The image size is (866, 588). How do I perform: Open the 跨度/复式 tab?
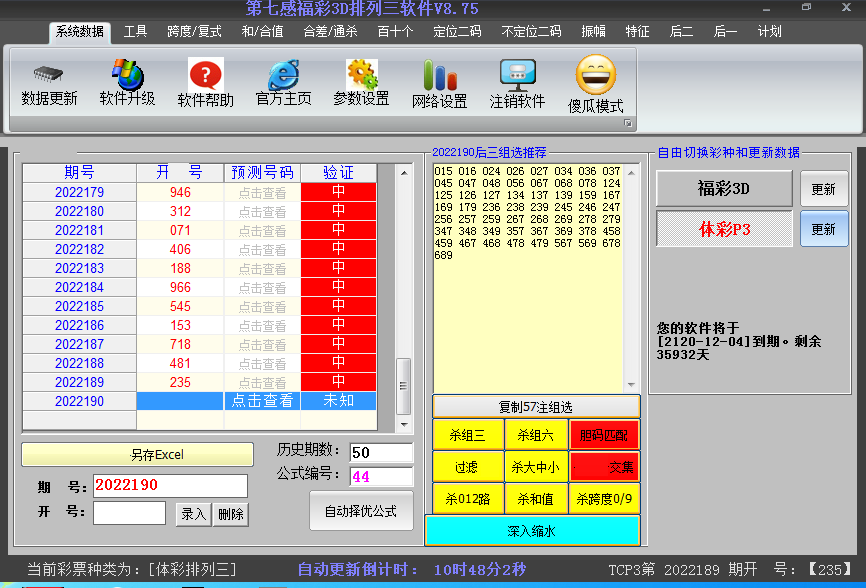[194, 31]
